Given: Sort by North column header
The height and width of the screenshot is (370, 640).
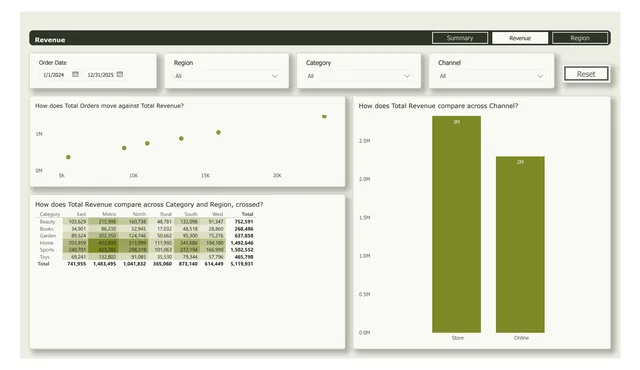Looking at the screenshot, I should 139,214.
